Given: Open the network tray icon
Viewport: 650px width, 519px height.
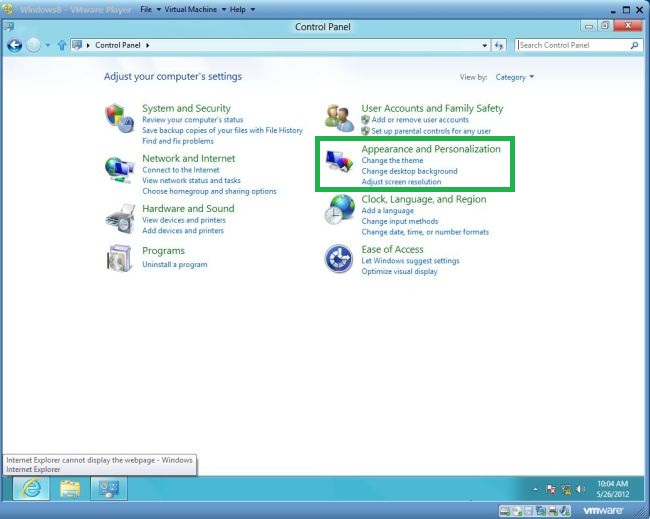Looking at the screenshot, I should (566, 489).
